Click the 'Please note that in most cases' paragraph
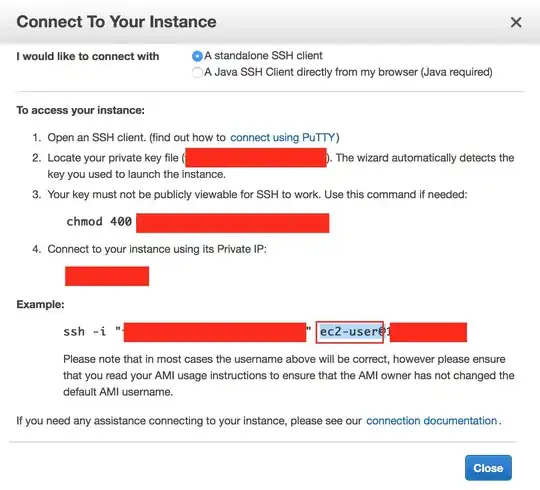The height and width of the screenshot is (490, 540). point(289,375)
